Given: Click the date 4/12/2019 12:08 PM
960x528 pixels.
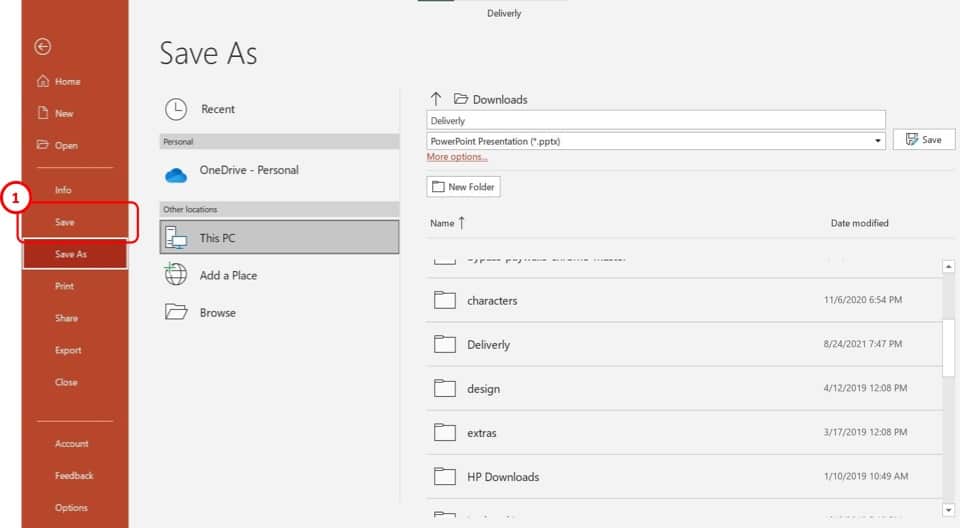Looking at the screenshot, I should (x=865, y=388).
